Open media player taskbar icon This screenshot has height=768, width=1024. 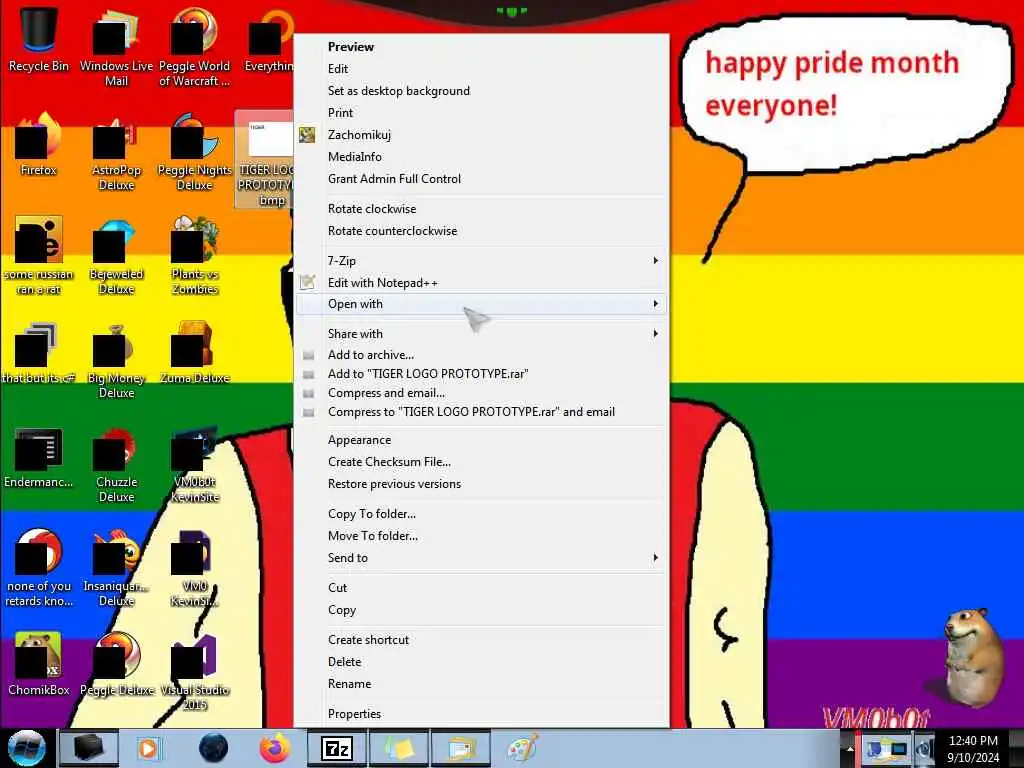pos(148,748)
